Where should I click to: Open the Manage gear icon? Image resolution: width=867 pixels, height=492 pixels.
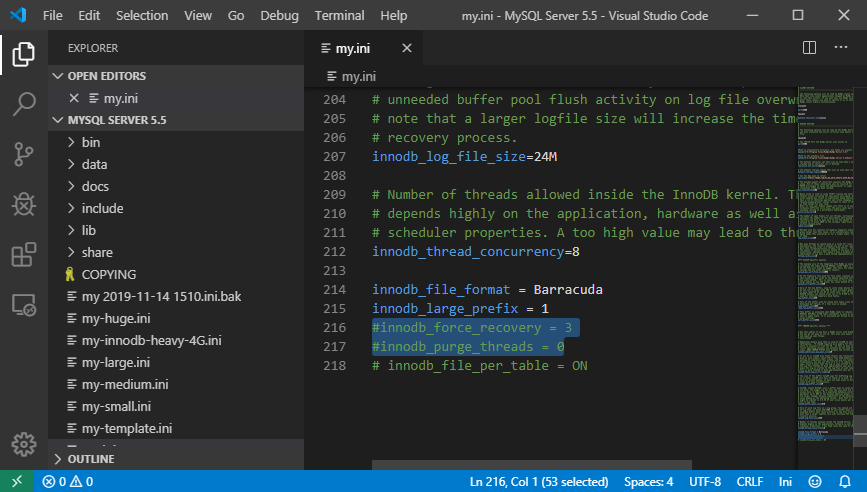pos(23,444)
